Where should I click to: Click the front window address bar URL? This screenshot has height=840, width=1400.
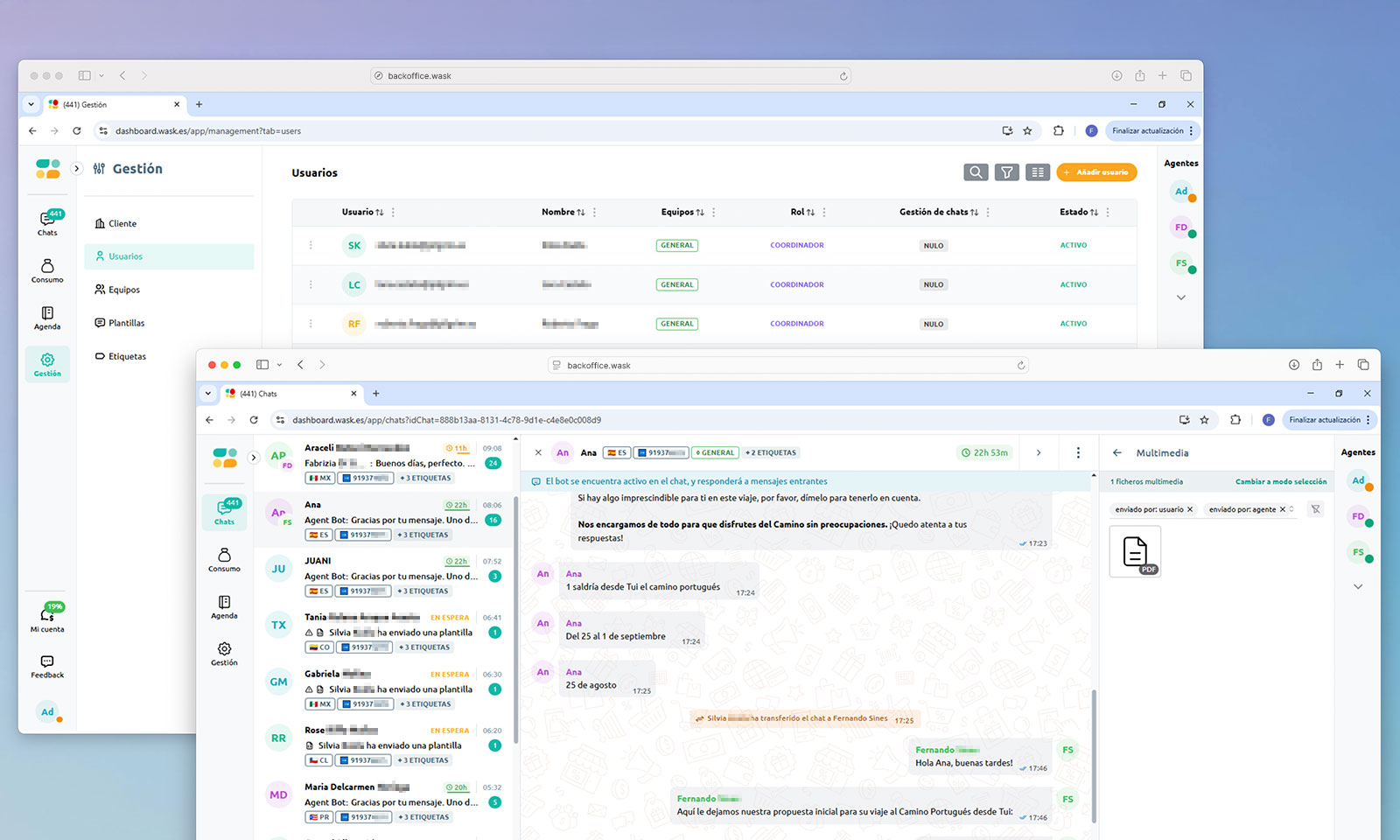446,420
